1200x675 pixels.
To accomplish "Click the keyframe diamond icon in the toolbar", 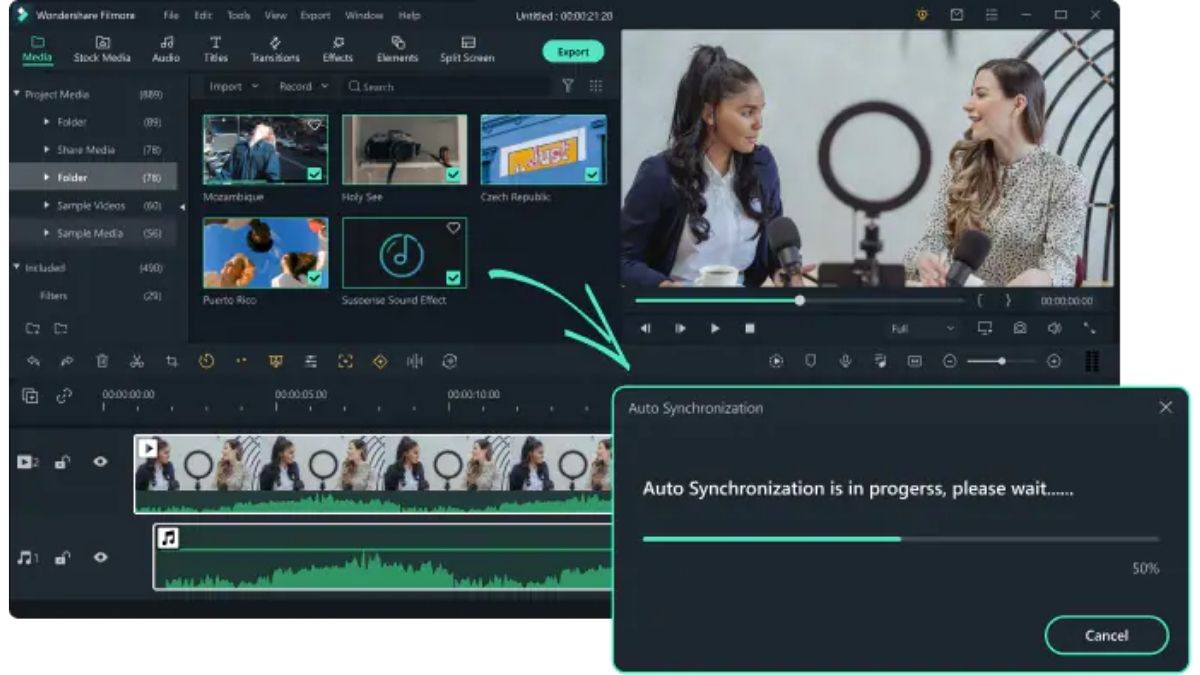I will 378,362.
